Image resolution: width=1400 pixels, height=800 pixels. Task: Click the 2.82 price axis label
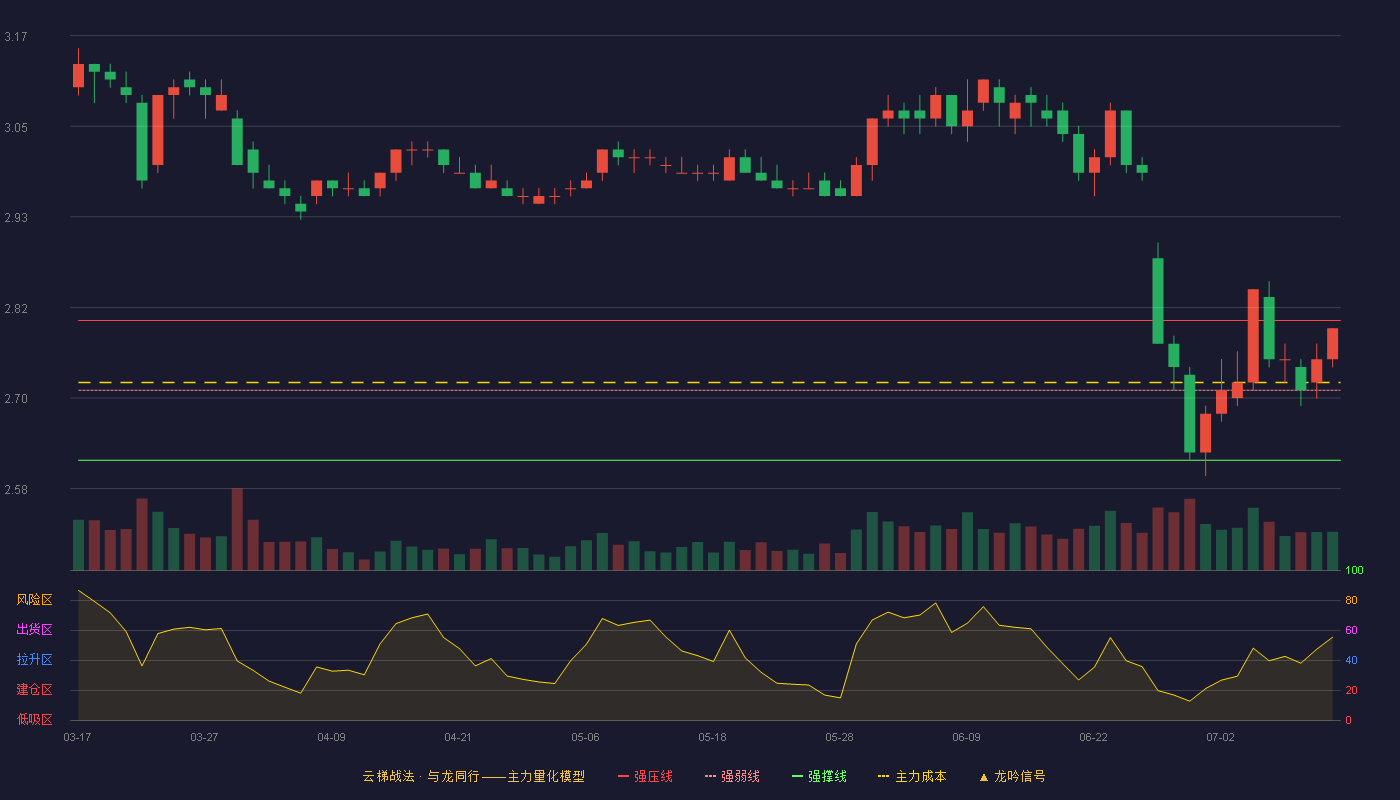click(15, 309)
